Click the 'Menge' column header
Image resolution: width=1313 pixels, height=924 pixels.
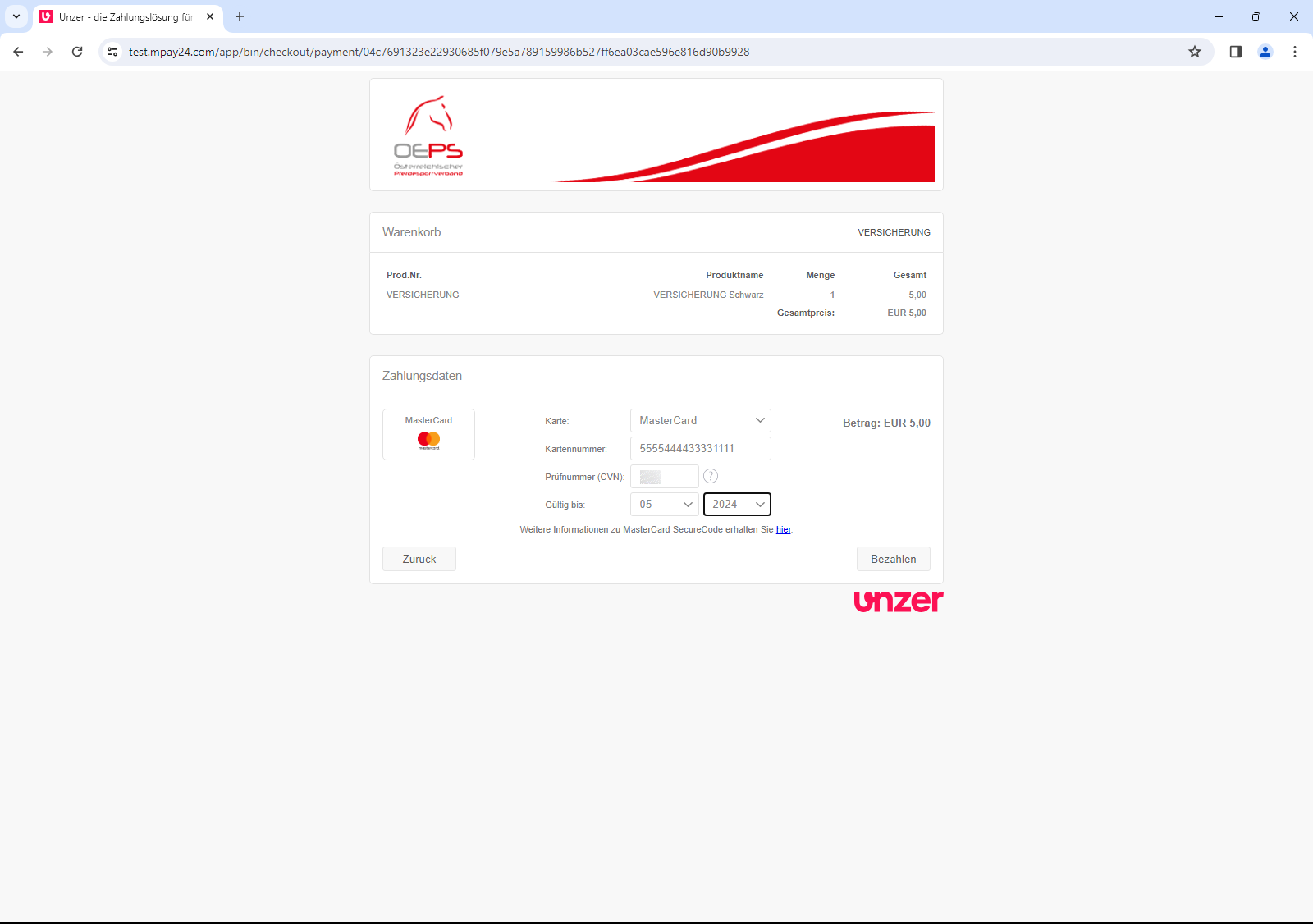(821, 275)
